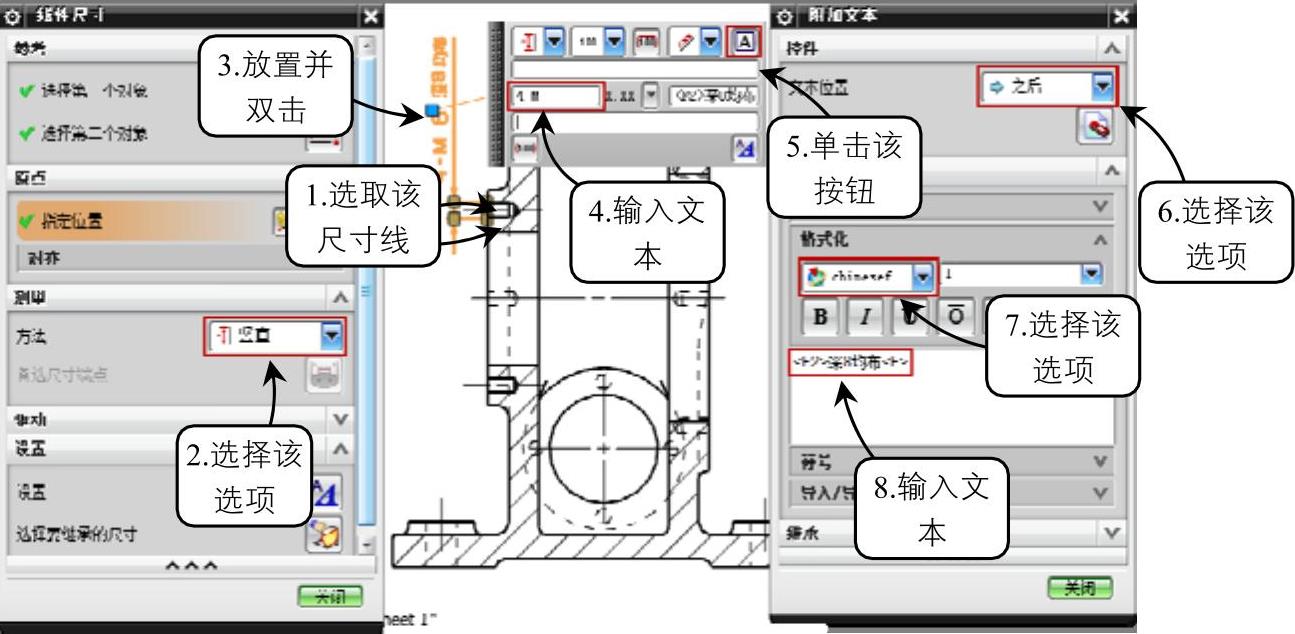1295x634 pixels.
Task: Collapse the formatting section header
Action: [1099, 241]
